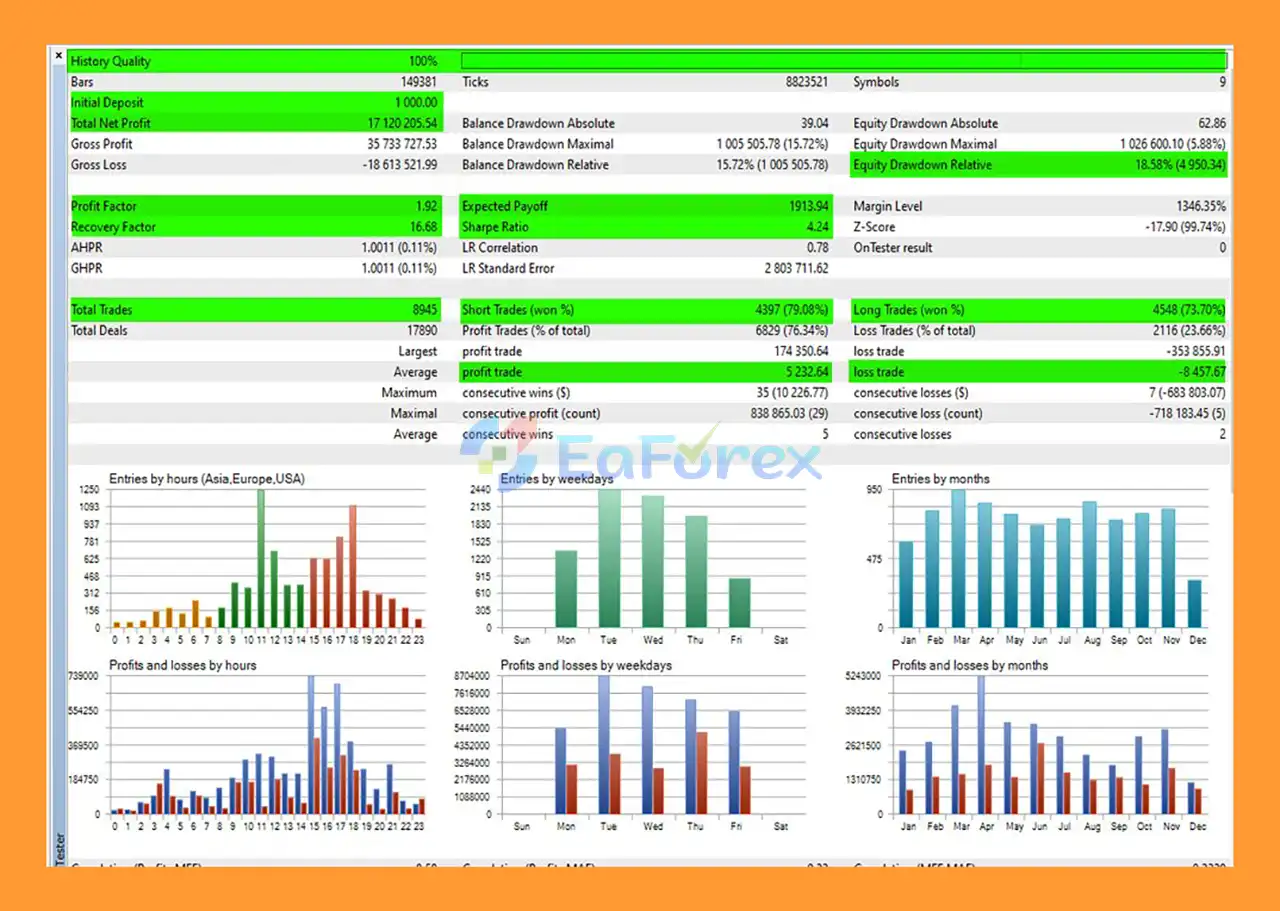Select the Profit Factor value row
This screenshot has width=1280, height=911.
(x=254, y=206)
